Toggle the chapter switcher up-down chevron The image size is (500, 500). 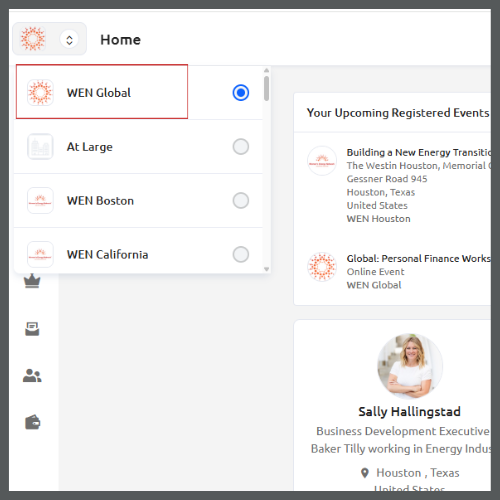(x=69, y=40)
